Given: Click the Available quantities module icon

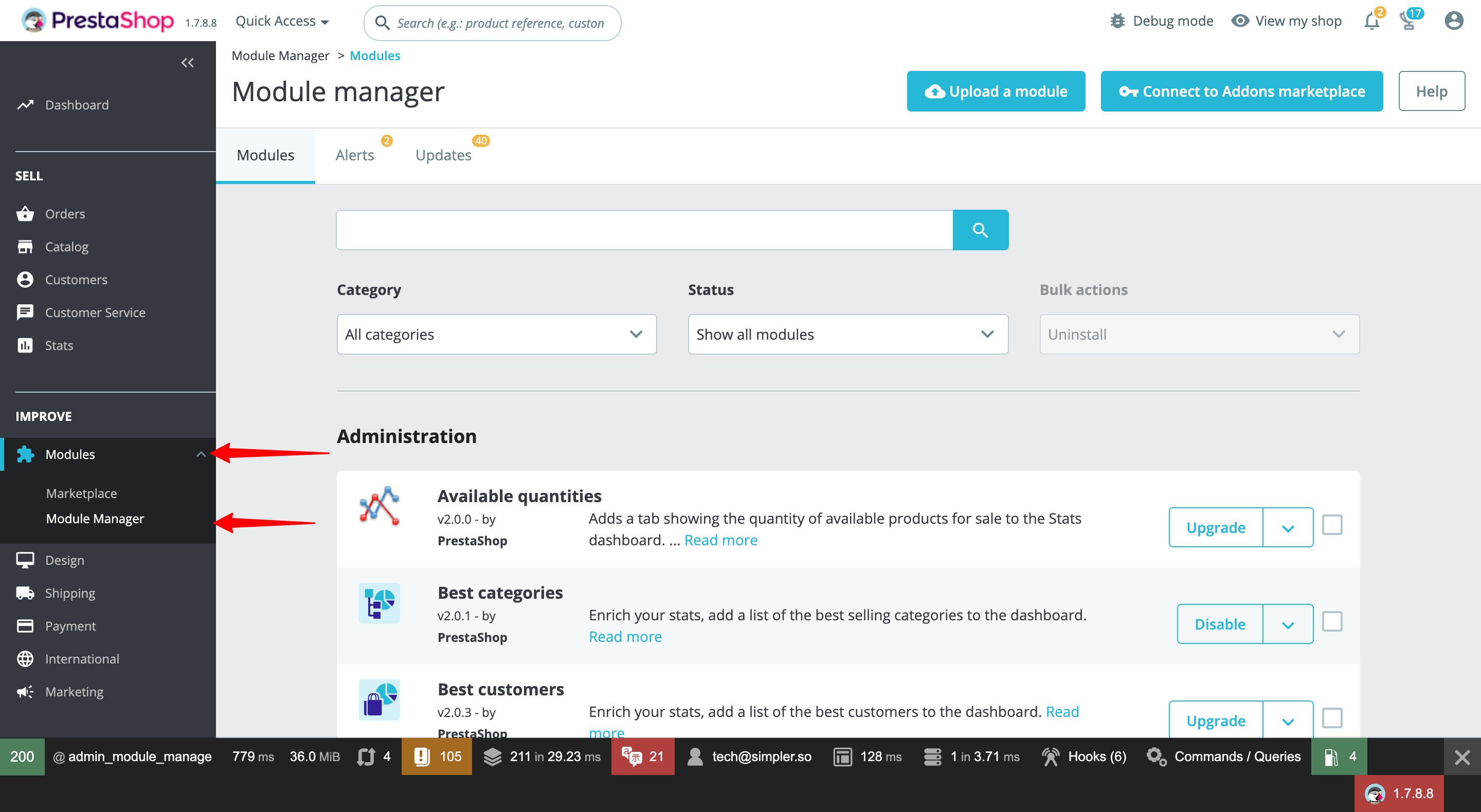Looking at the screenshot, I should click(x=380, y=506).
